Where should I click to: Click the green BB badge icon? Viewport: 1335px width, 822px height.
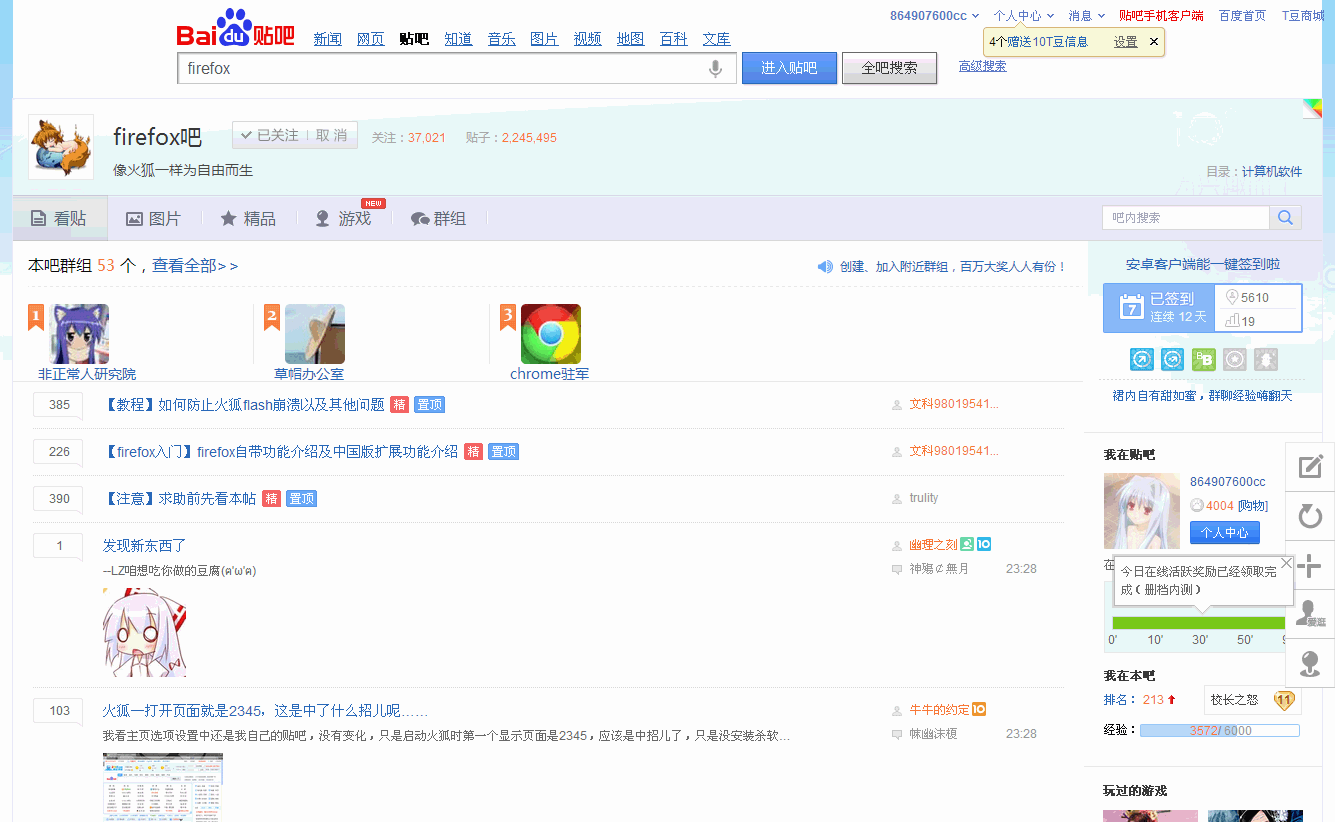[x=1204, y=360]
